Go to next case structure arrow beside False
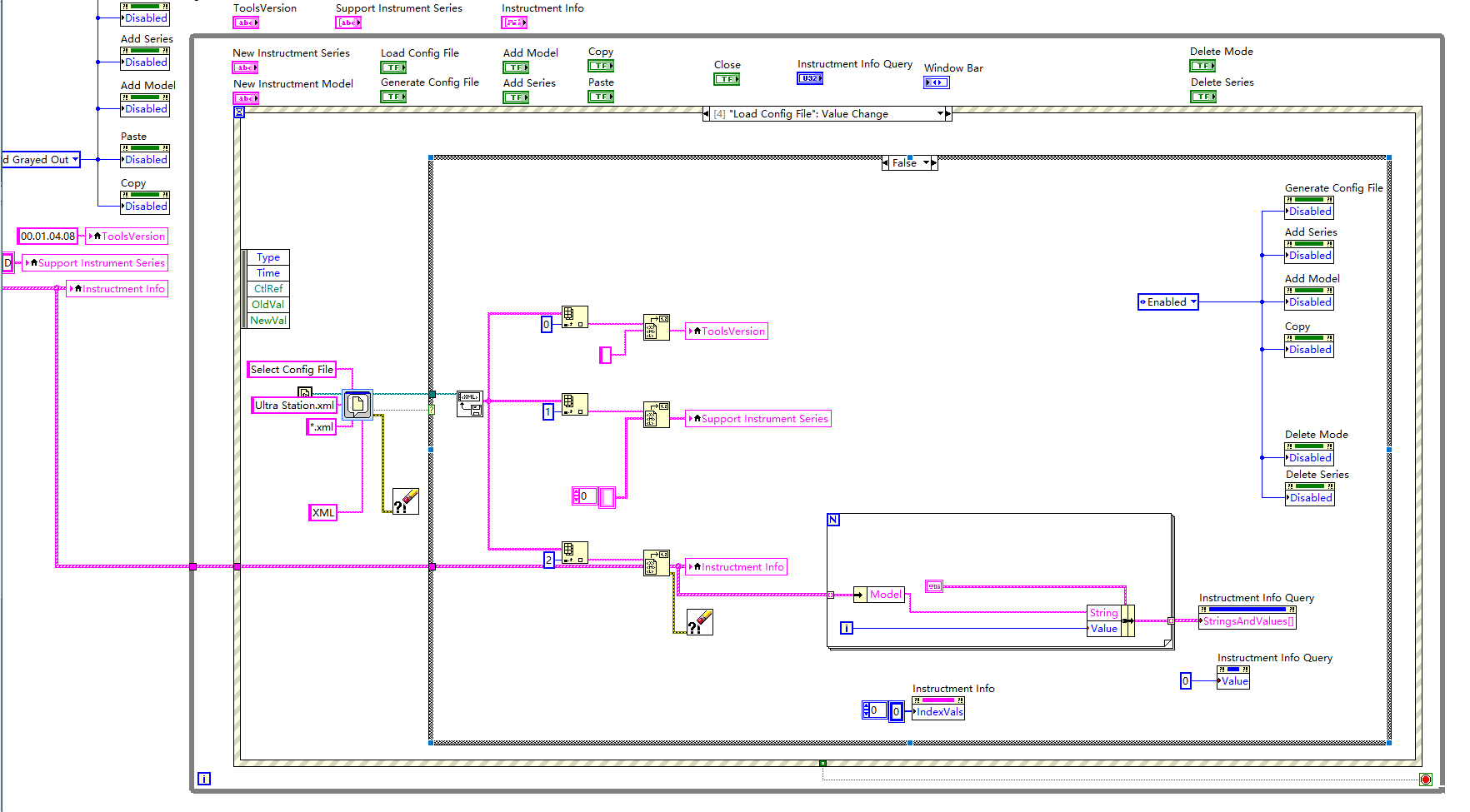This screenshot has width=1470, height=812. pyautogui.click(x=934, y=163)
